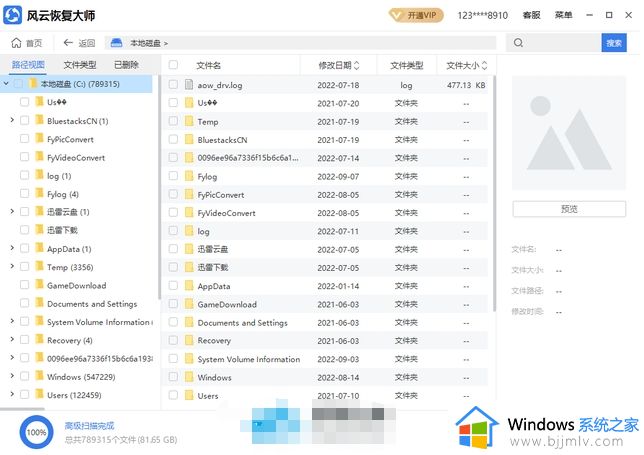This screenshot has height=455, width=644.
Task: Click the GameDownload folder icon in file list
Action: click(x=189, y=304)
